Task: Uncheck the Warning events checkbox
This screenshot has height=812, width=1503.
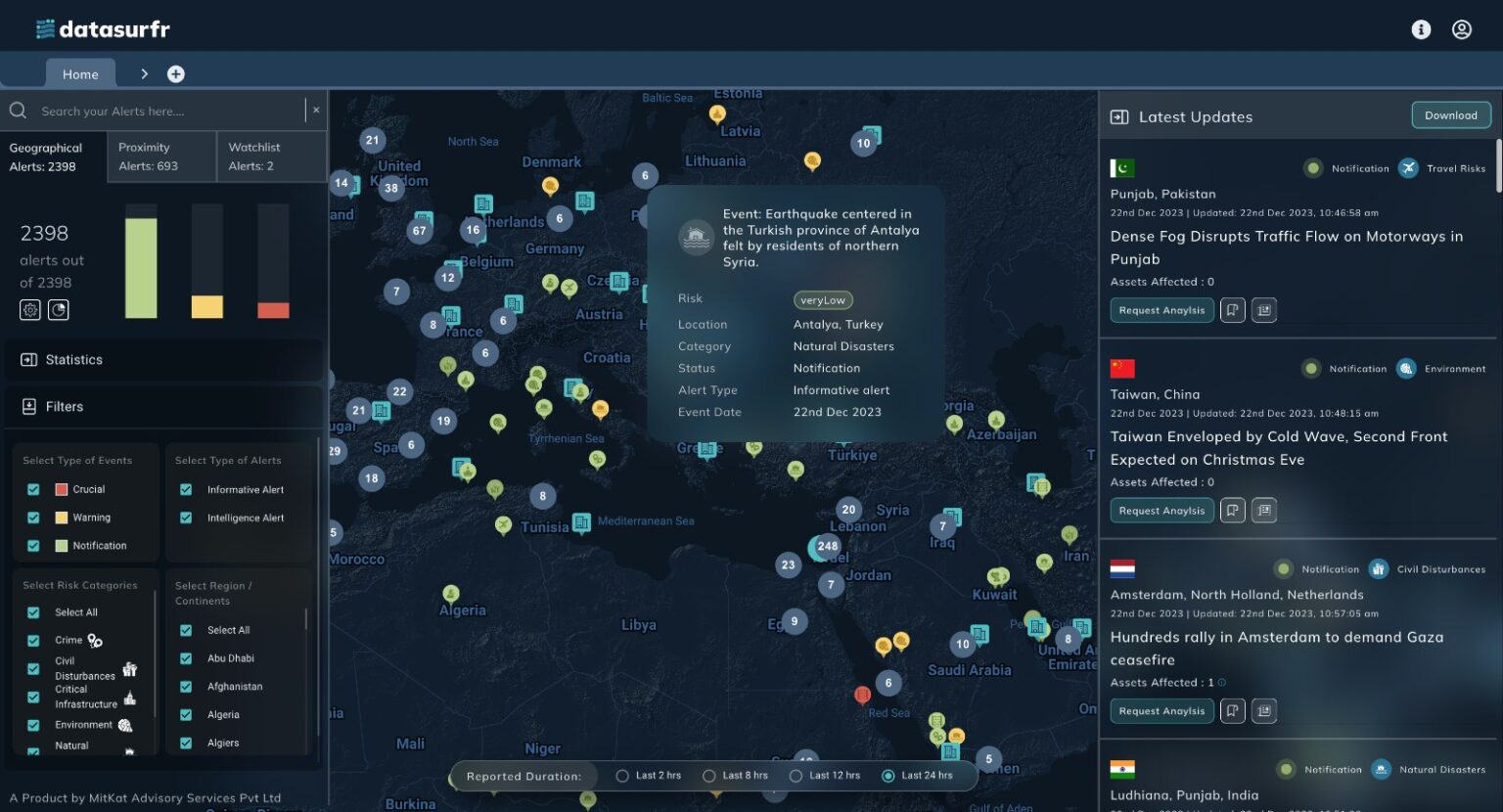Action: coord(33,518)
